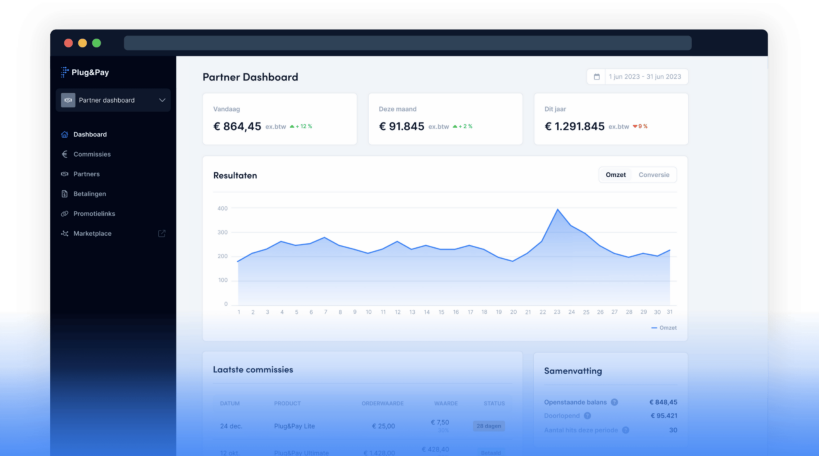The image size is (819, 456).
Task: Switch chart to Omzet view
Action: pyautogui.click(x=616, y=175)
